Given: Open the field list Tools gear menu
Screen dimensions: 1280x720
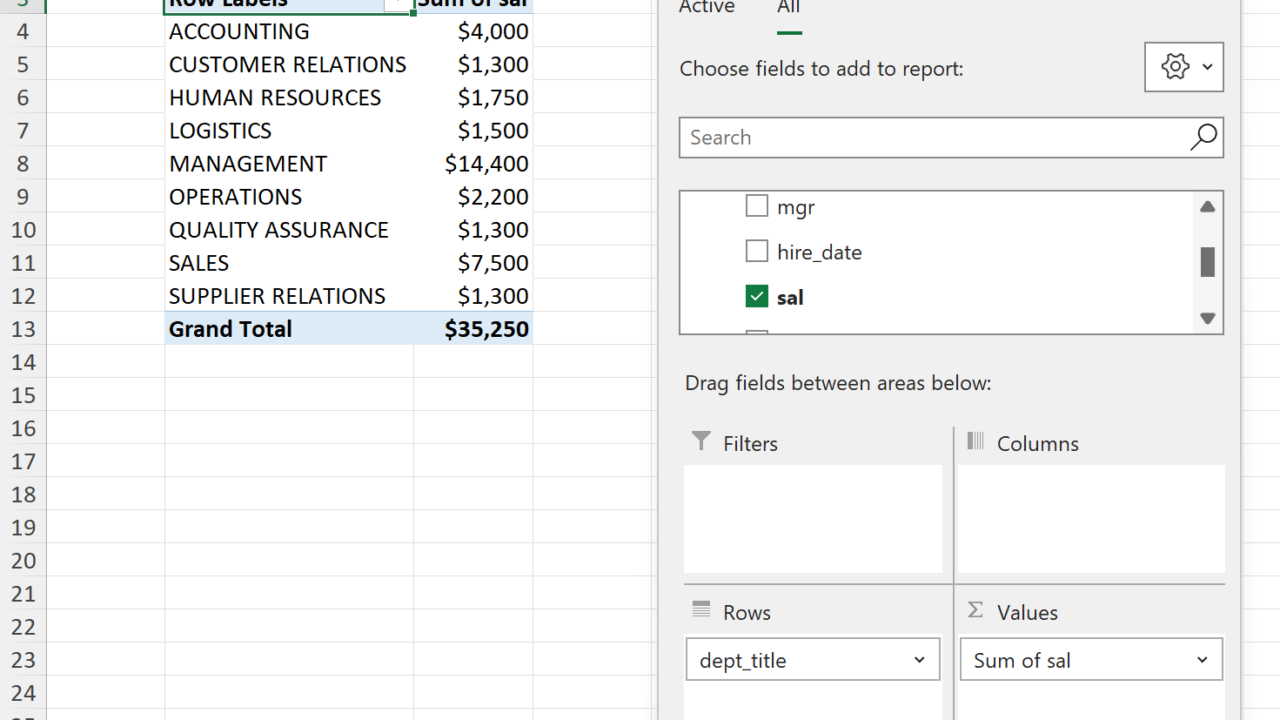Looking at the screenshot, I should (x=1184, y=67).
